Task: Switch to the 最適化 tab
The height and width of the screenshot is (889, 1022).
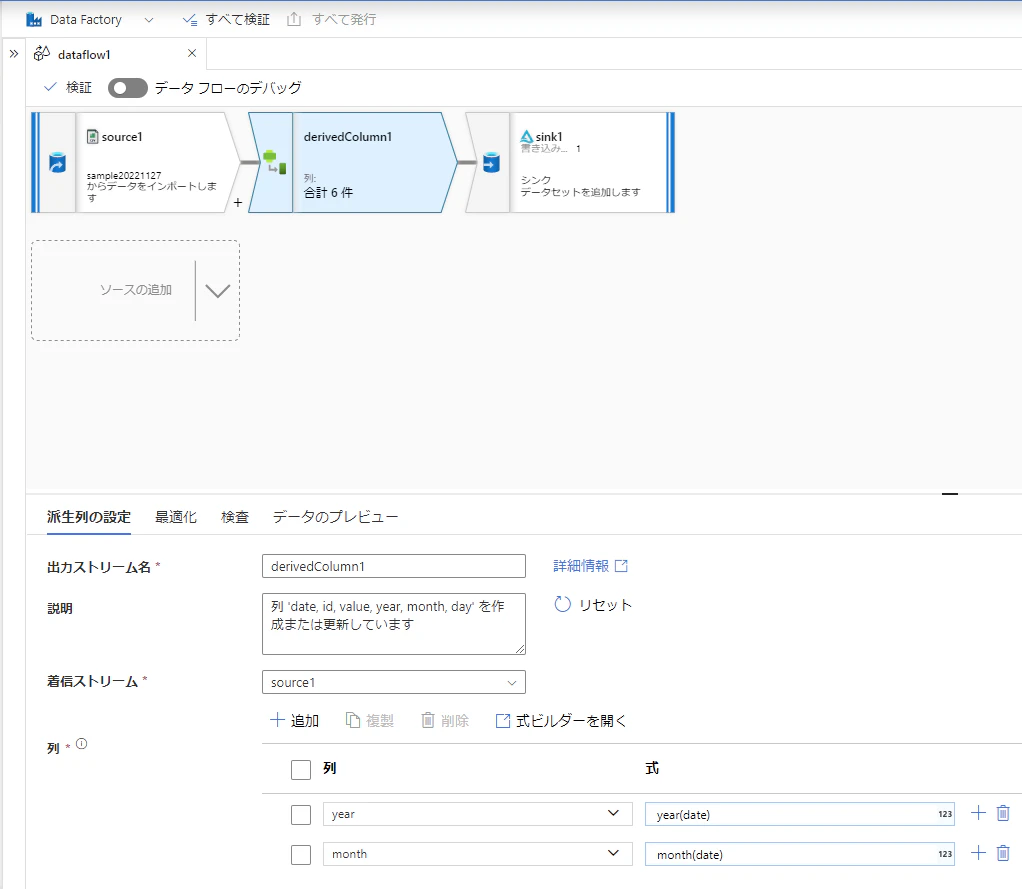Action: (x=176, y=517)
